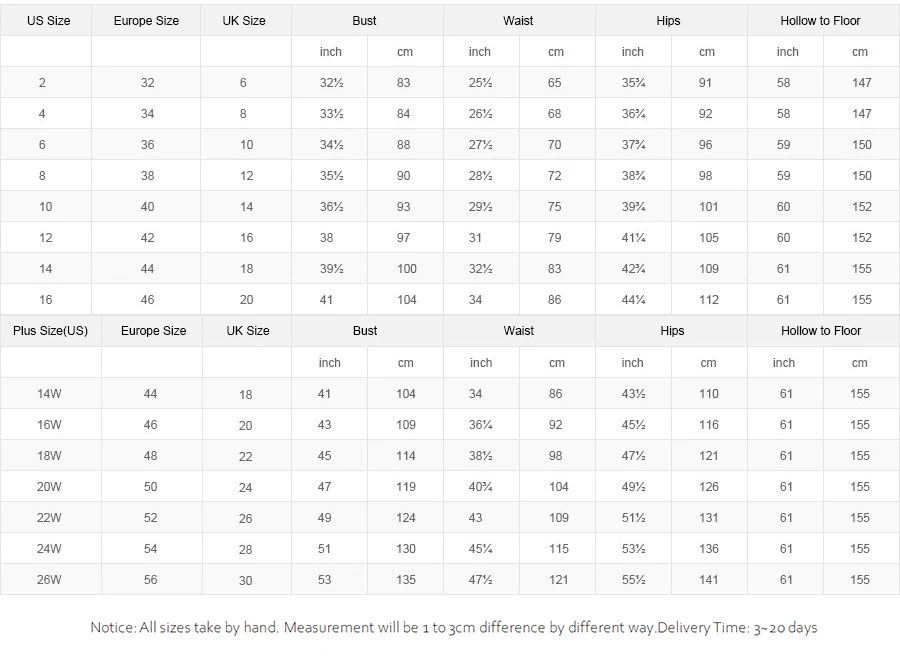Click Europe size 56 cell

[x=150, y=580]
